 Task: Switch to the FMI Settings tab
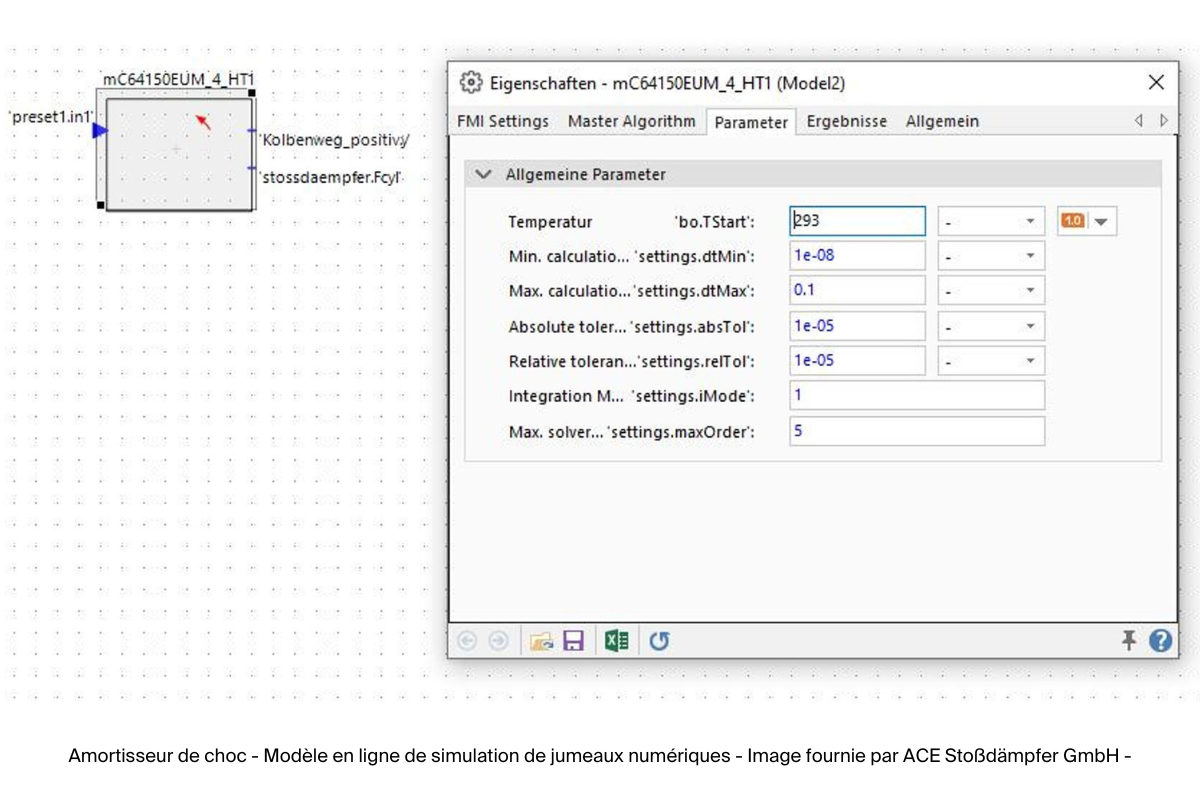[x=503, y=121]
